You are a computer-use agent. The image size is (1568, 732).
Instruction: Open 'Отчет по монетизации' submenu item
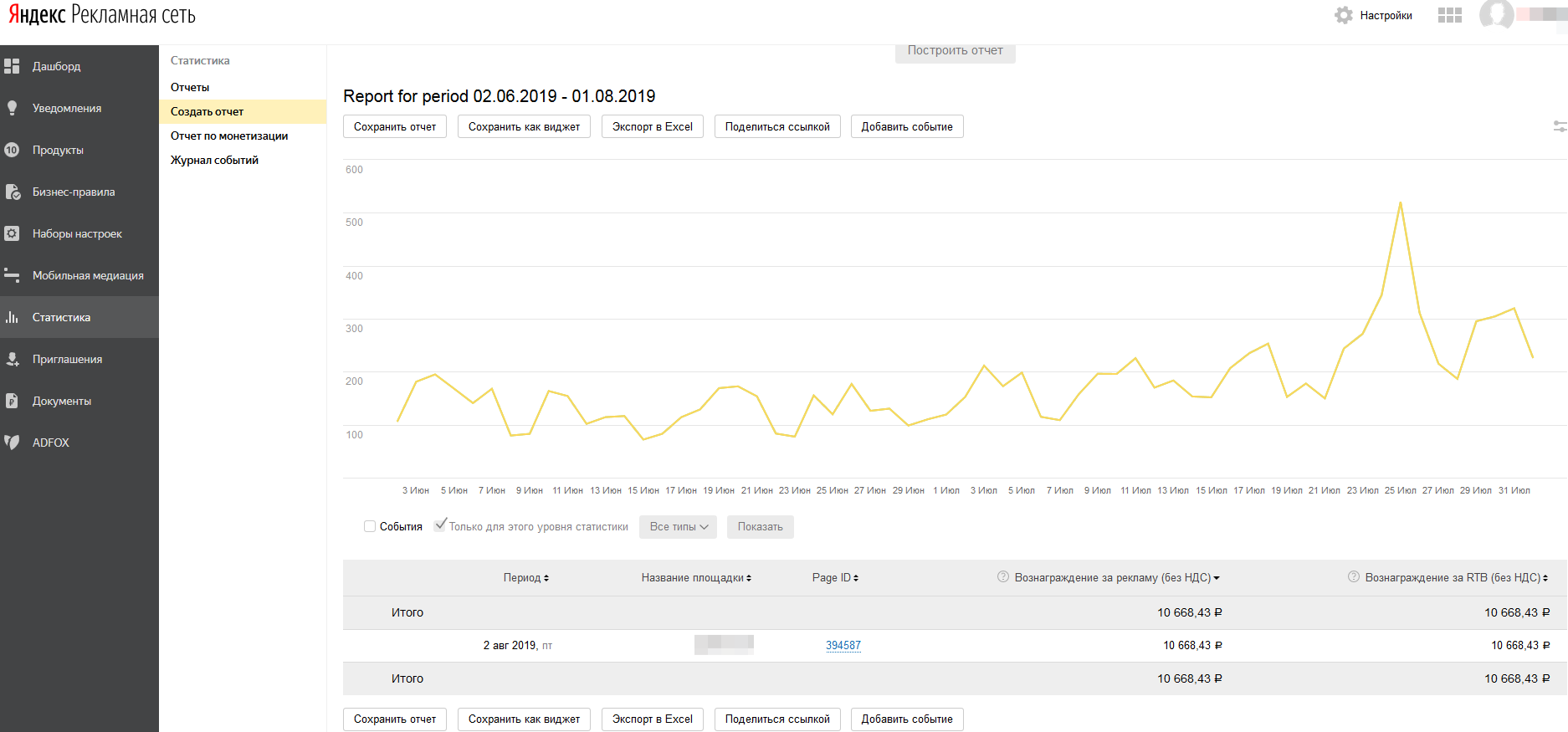pos(229,136)
